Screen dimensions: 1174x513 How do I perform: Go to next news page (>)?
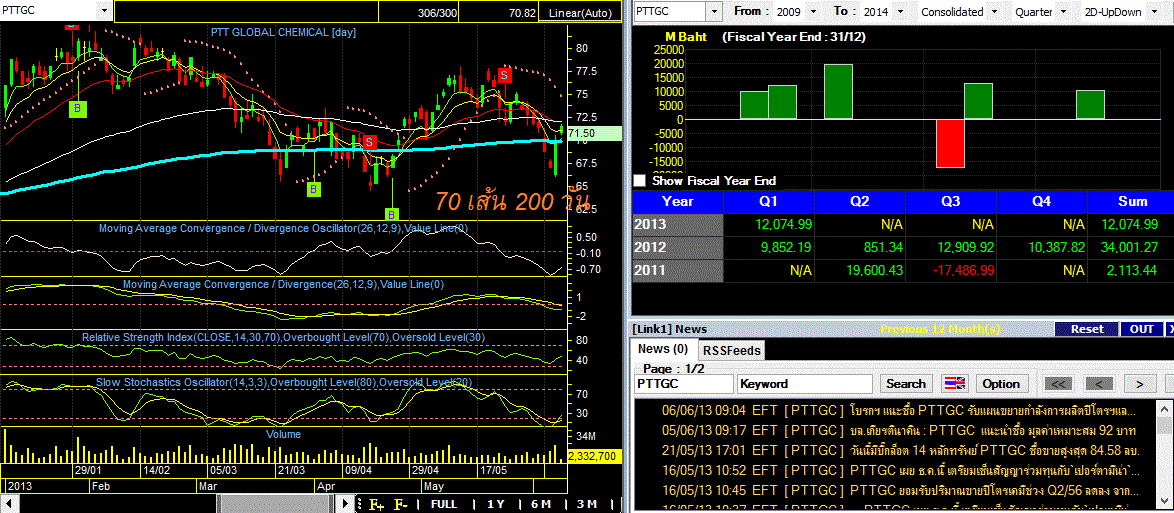[x=1139, y=383]
